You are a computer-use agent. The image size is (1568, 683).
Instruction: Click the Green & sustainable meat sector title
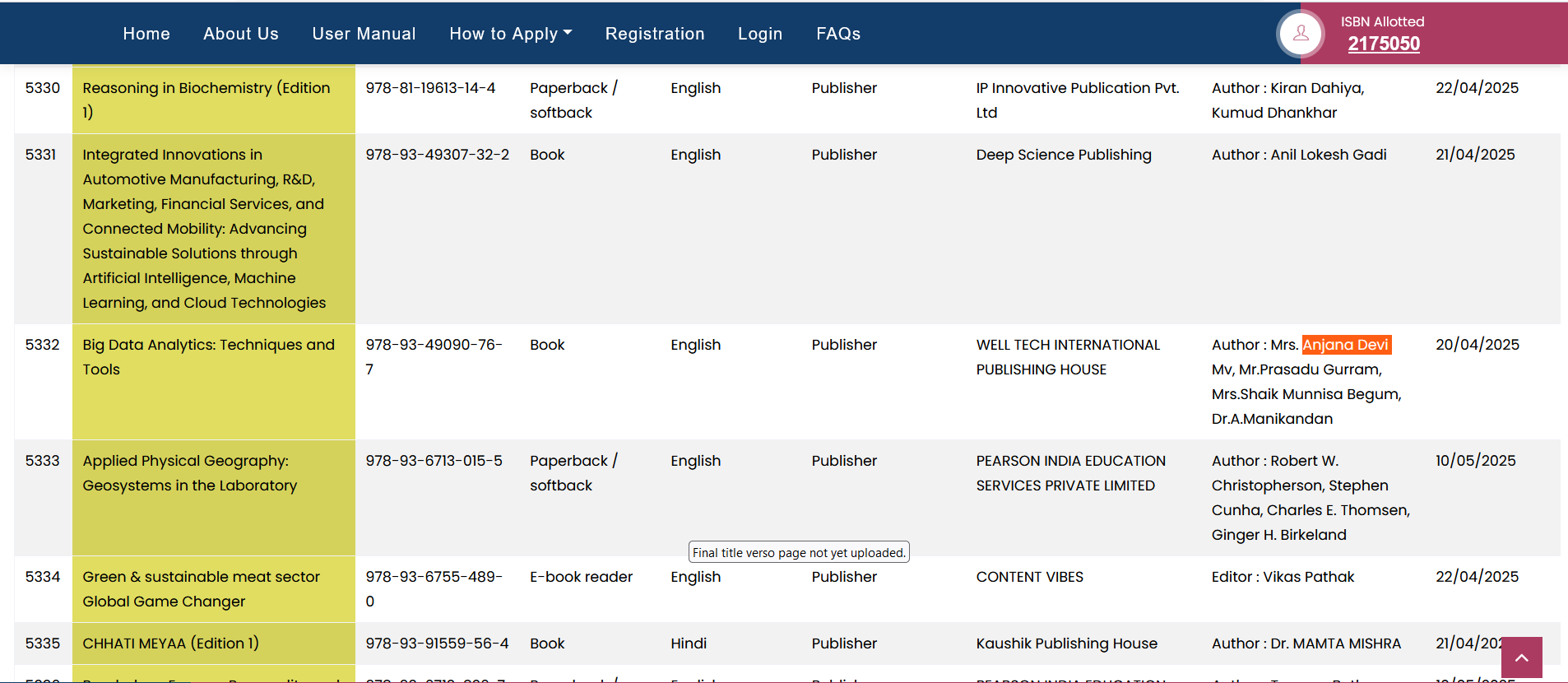point(201,589)
